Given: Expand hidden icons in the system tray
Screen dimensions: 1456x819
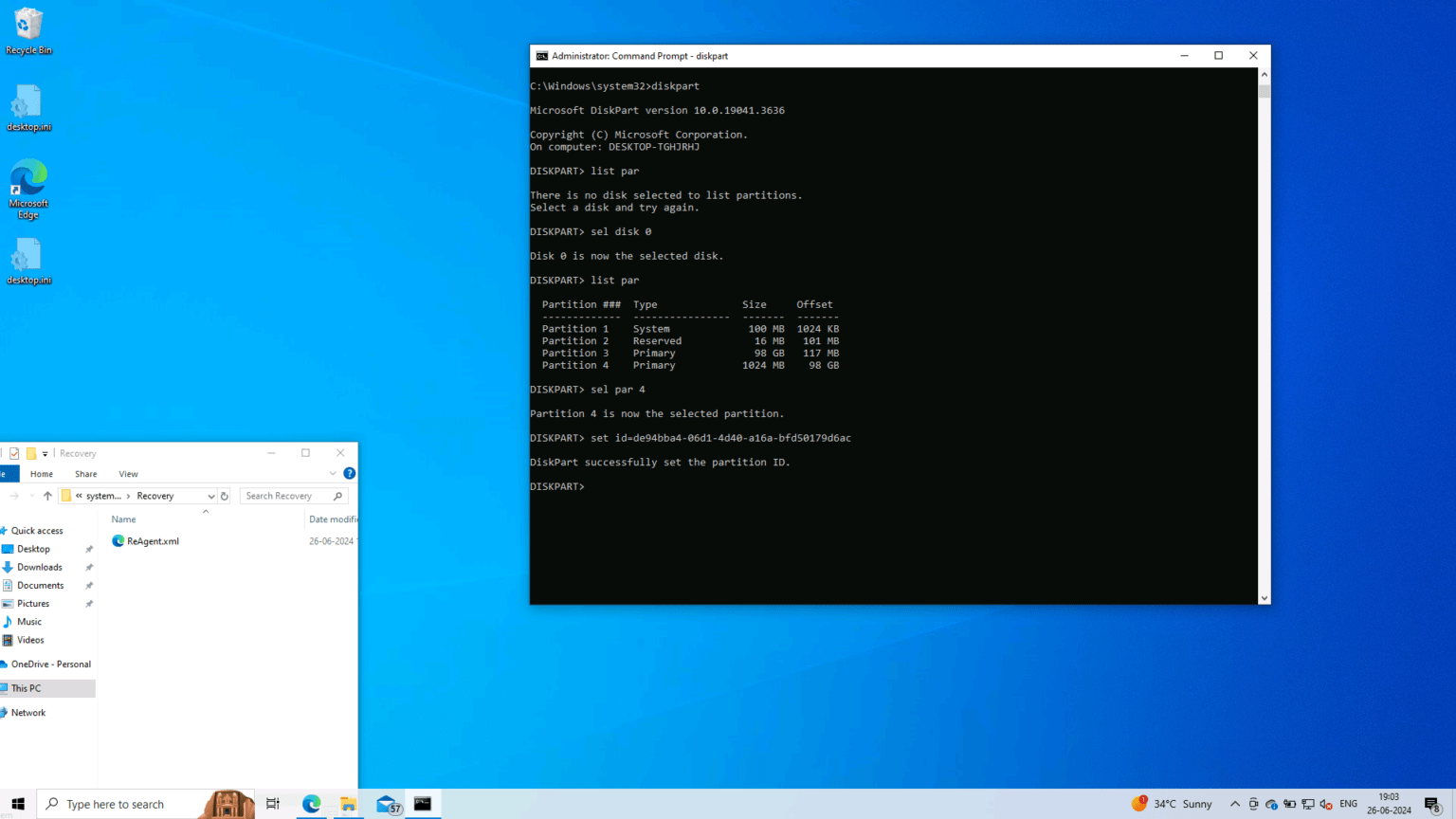Looking at the screenshot, I should click(x=1234, y=804).
